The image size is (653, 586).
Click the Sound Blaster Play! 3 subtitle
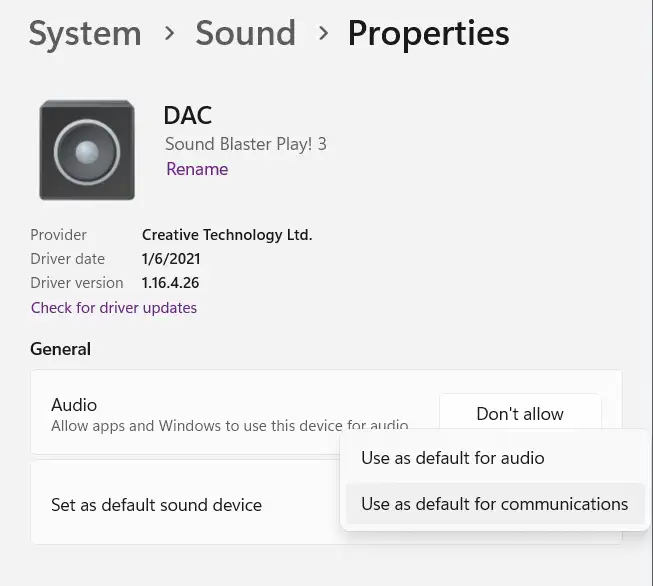coord(245,144)
